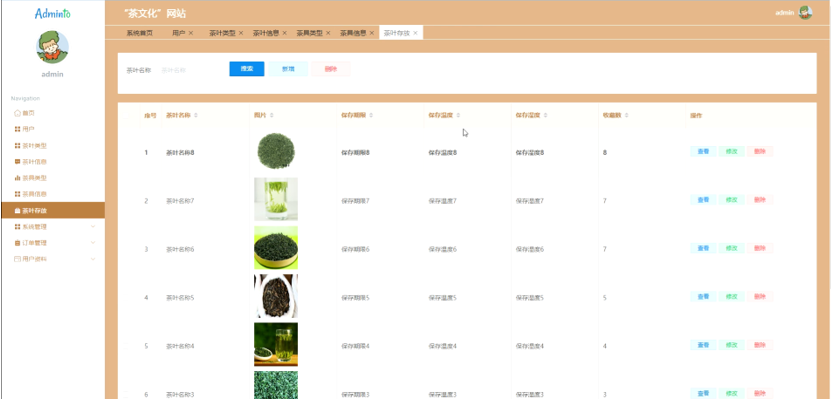View row 茶叶名称4 with 查看

(703, 345)
